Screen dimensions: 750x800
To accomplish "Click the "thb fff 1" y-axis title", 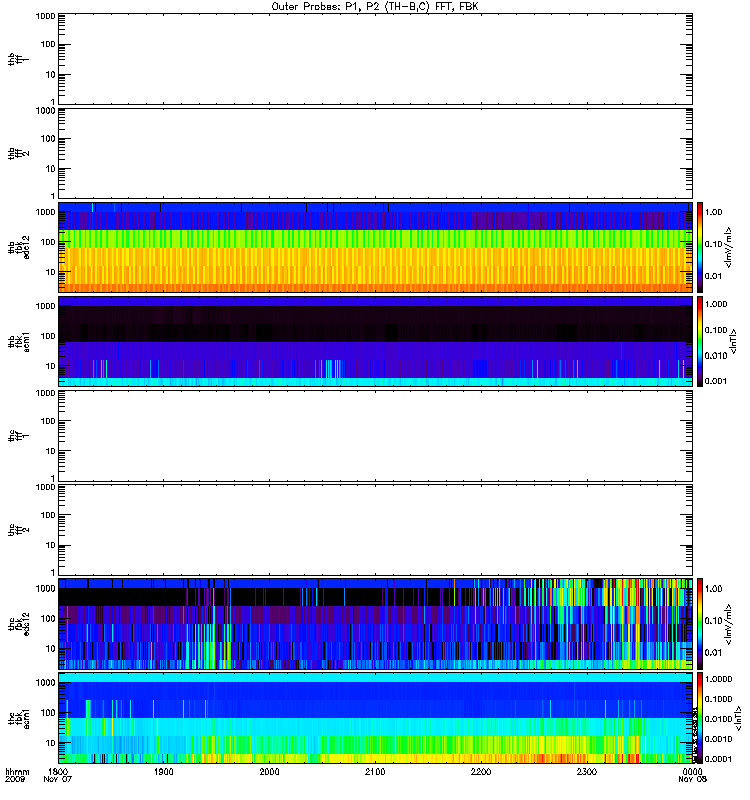I will [18, 59].
